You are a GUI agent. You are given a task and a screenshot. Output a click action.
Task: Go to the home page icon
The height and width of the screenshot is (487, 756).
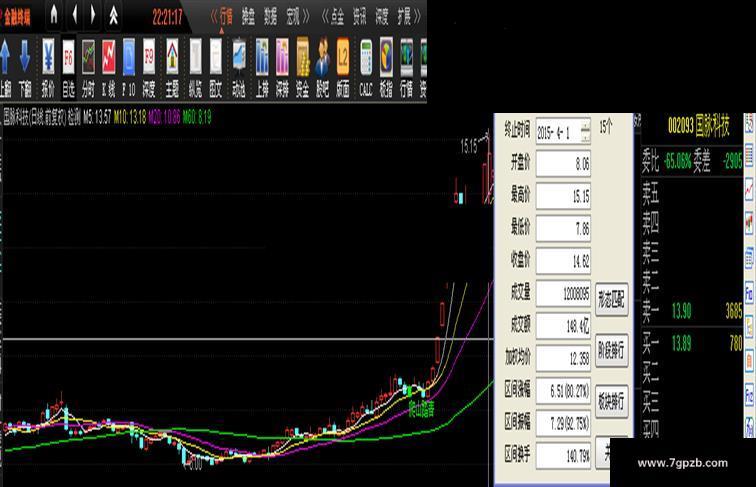tap(54, 15)
